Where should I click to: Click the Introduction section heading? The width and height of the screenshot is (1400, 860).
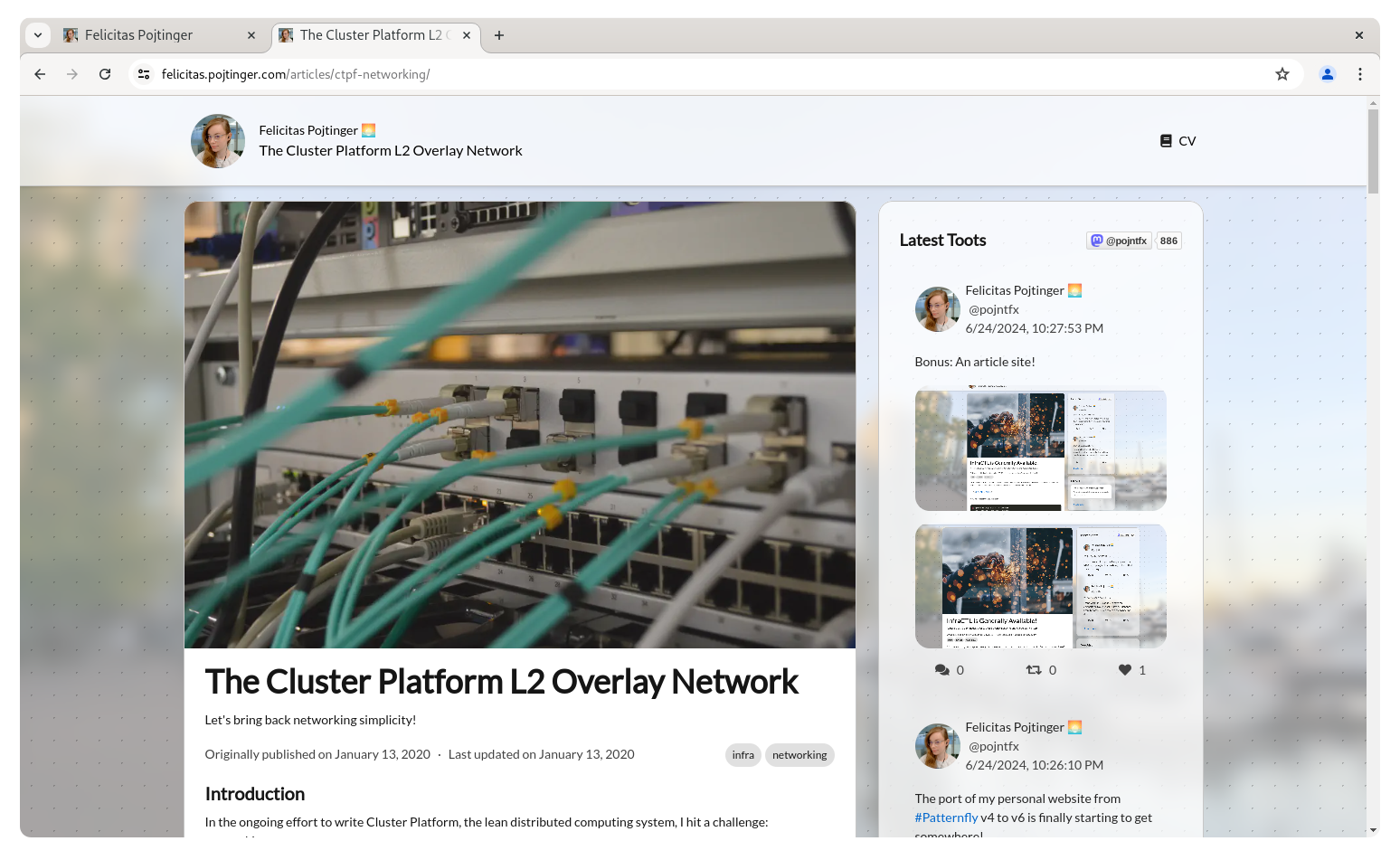click(x=255, y=794)
